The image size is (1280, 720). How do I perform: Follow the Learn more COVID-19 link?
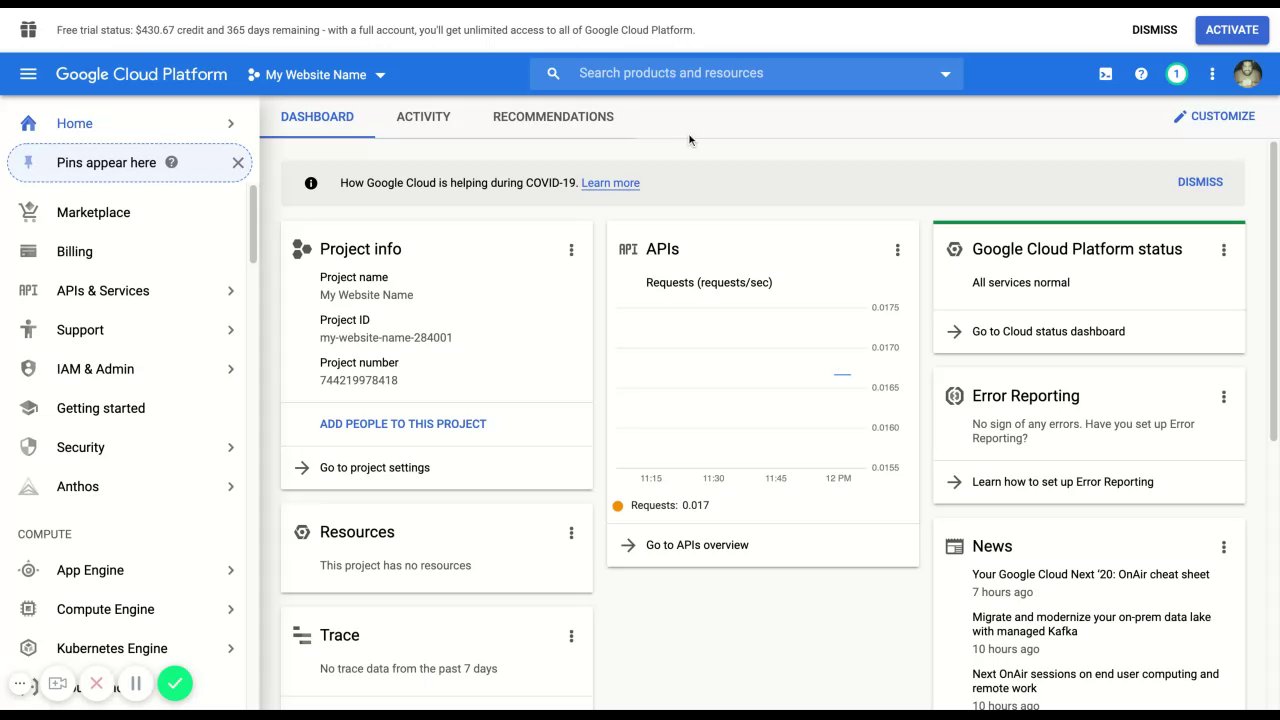(610, 183)
